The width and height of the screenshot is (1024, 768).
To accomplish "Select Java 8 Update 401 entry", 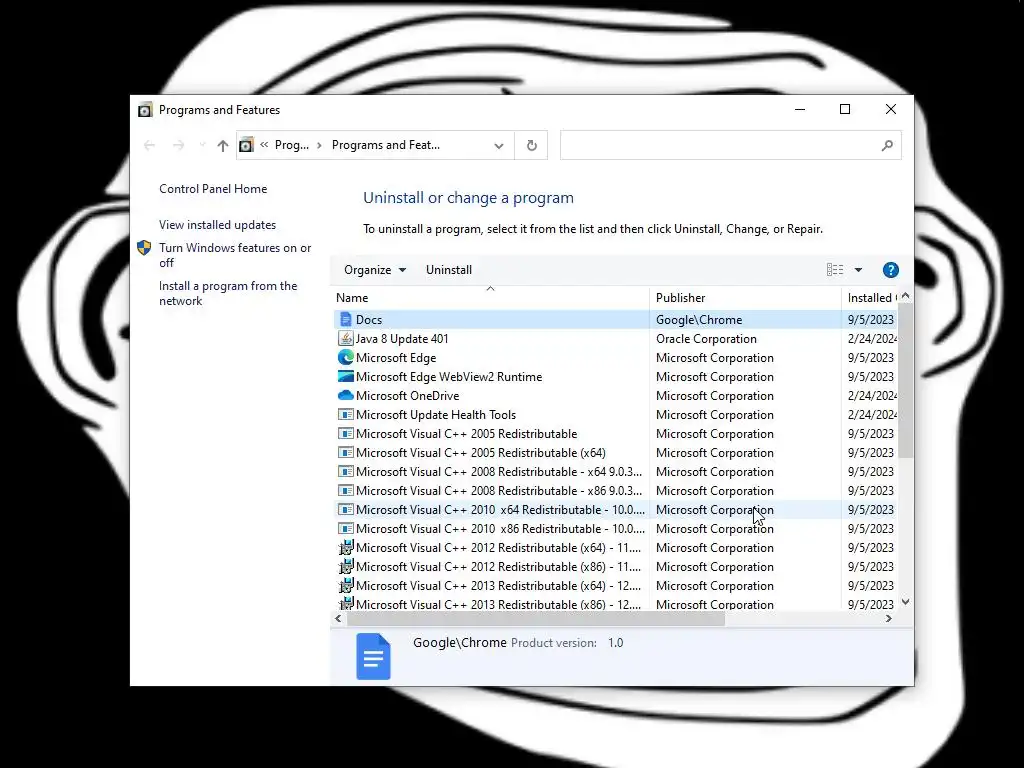I will click(x=402, y=338).
